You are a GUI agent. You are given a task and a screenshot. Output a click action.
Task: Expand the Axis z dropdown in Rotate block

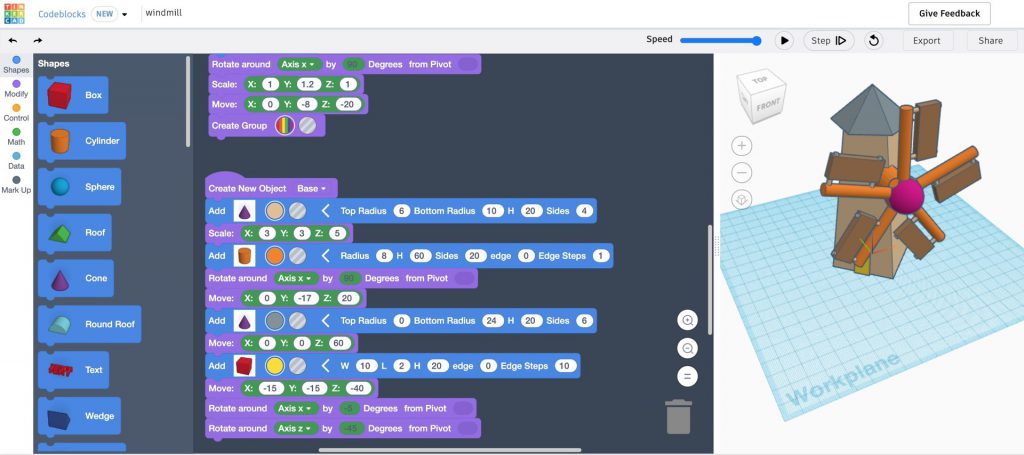297,429
